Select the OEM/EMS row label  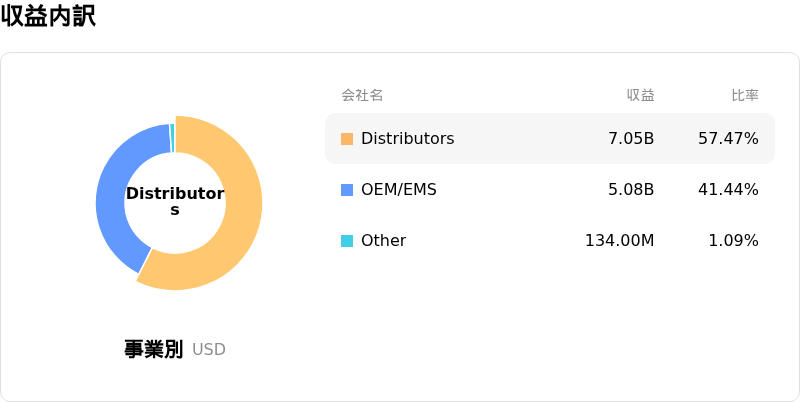point(399,190)
